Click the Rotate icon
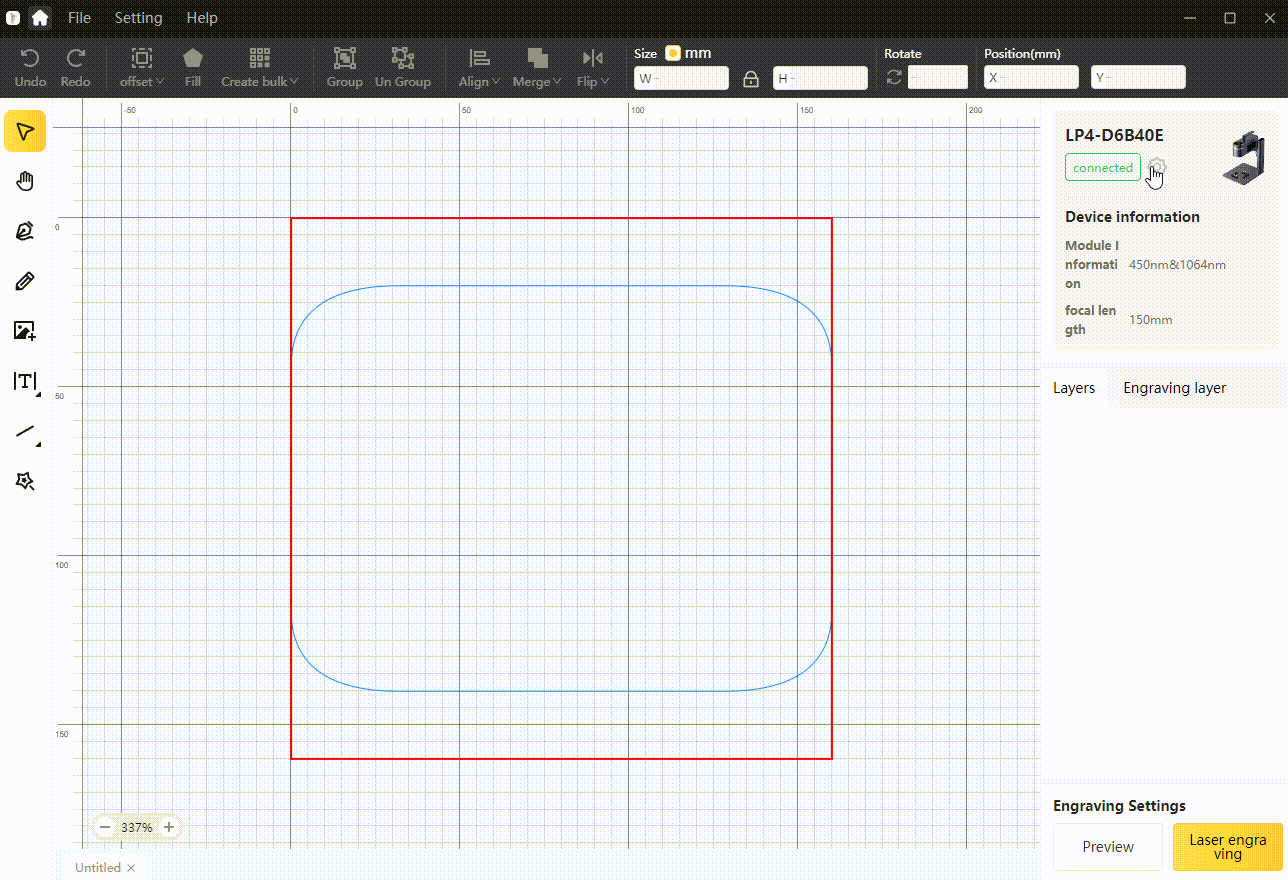The height and width of the screenshot is (880, 1288). click(894, 77)
